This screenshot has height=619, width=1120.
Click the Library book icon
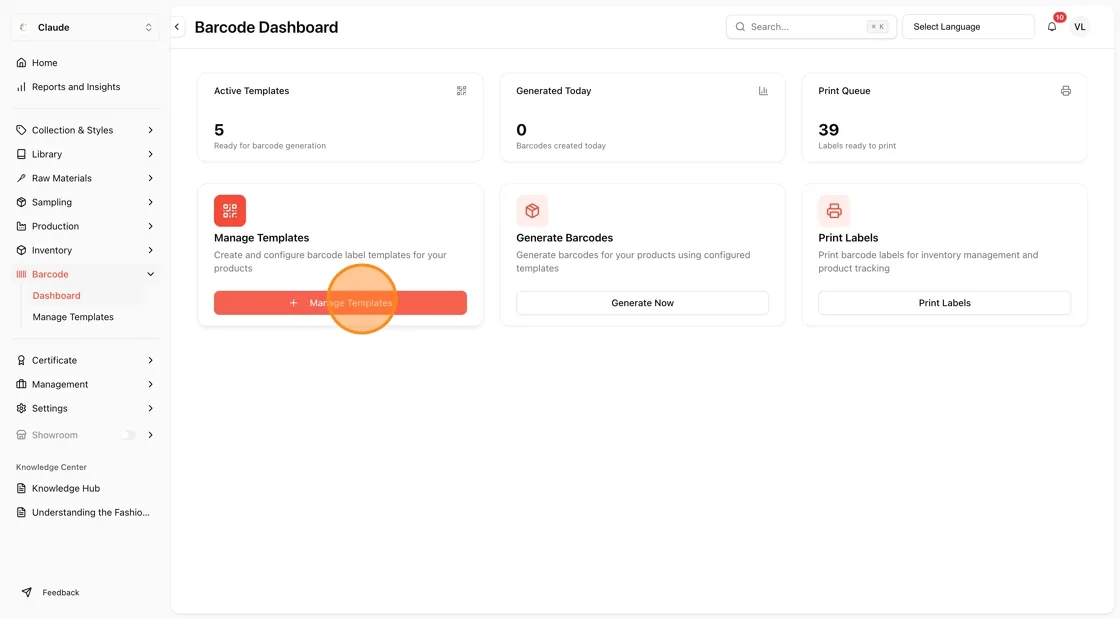coord(21,154)
